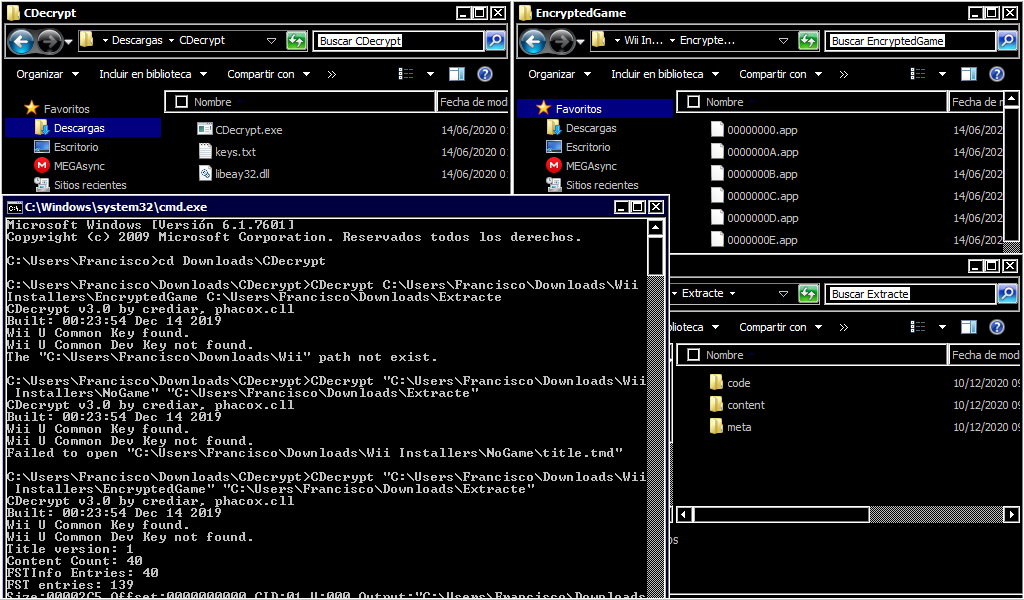1024x600 pixels.
Task: Refresh the CDecrypt folder view
Action: [x=296, y=41]
